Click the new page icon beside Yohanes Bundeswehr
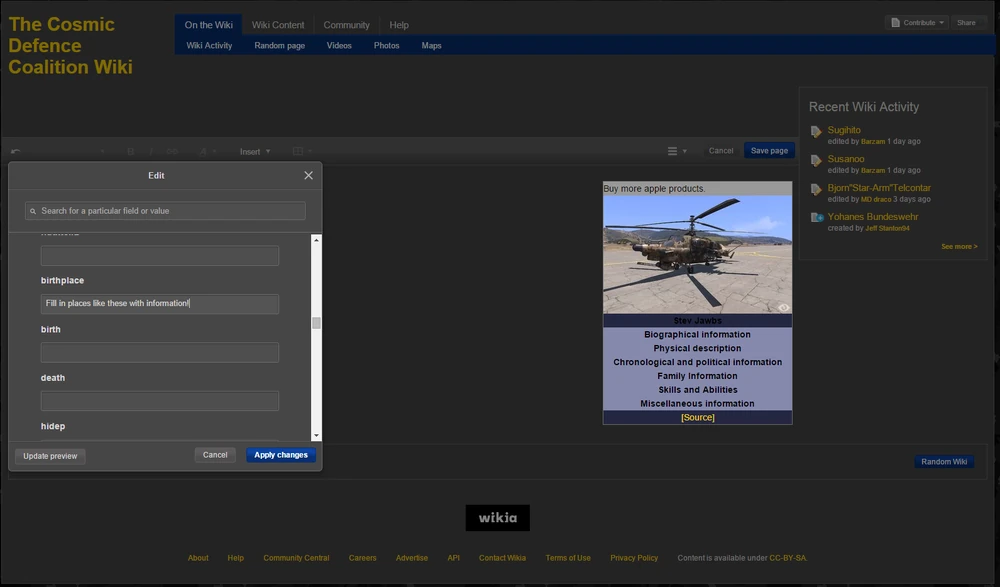This screenshot has width=1000, height=587. [817, 217]
